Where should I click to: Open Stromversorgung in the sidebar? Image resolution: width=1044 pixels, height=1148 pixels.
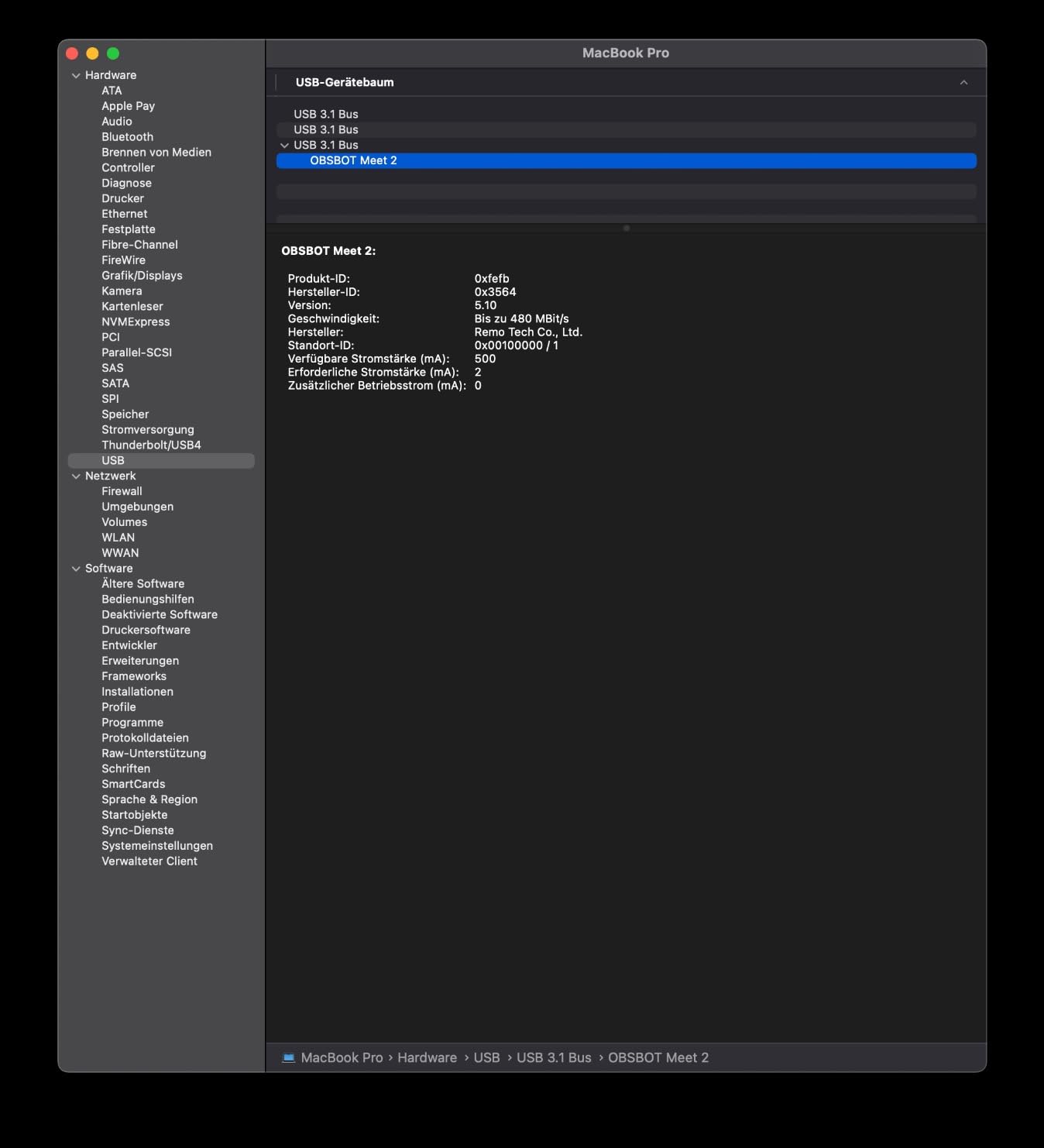148,430
